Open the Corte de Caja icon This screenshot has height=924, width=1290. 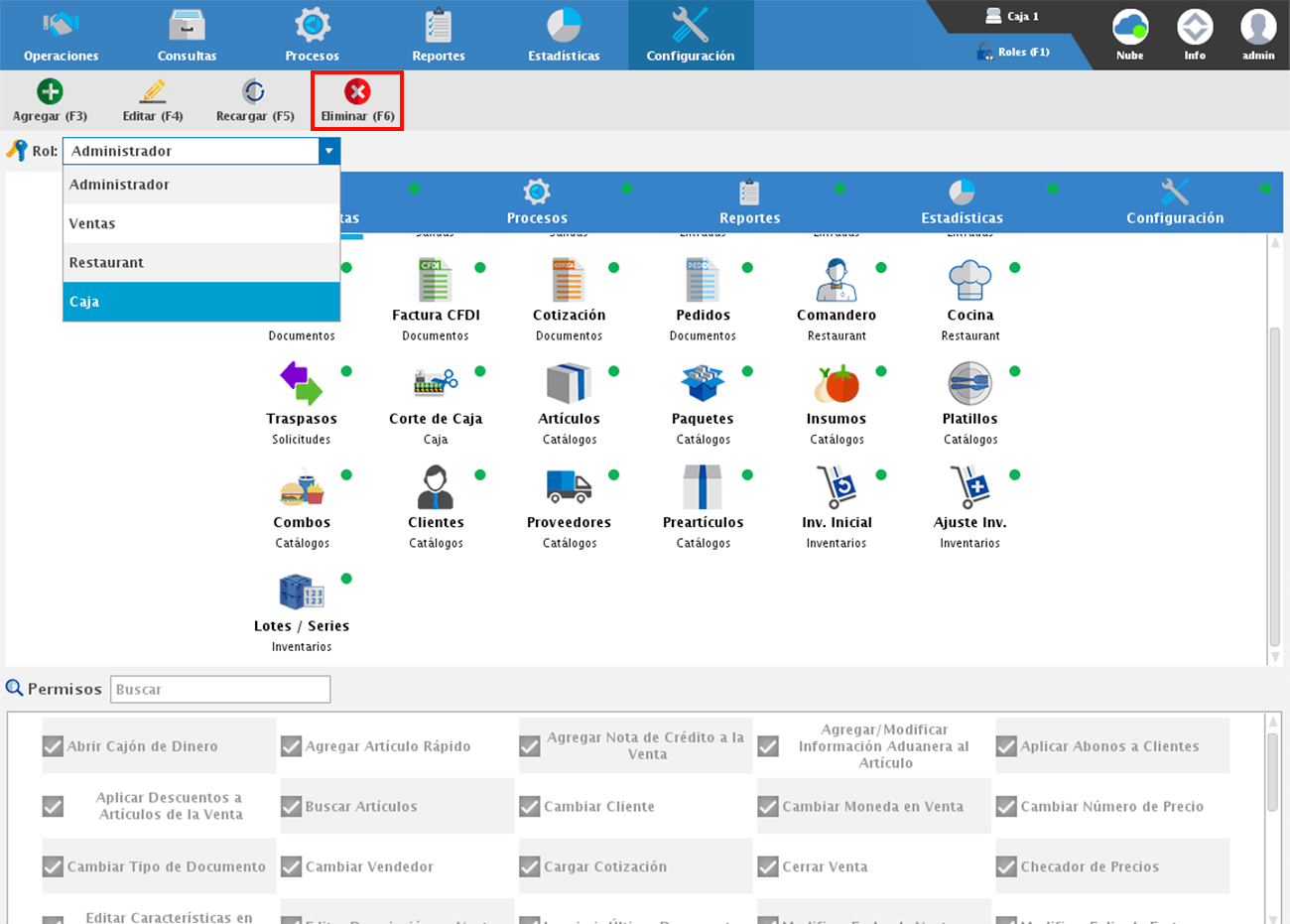(435, 384)
